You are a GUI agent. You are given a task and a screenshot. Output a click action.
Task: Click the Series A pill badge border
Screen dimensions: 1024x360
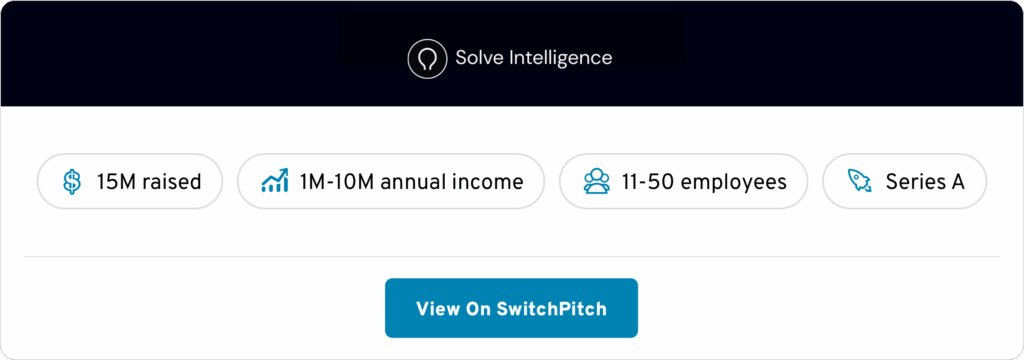pos(904,154)
